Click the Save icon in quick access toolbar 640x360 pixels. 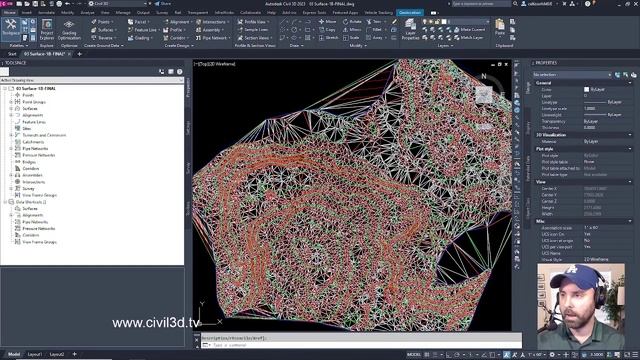35,4
